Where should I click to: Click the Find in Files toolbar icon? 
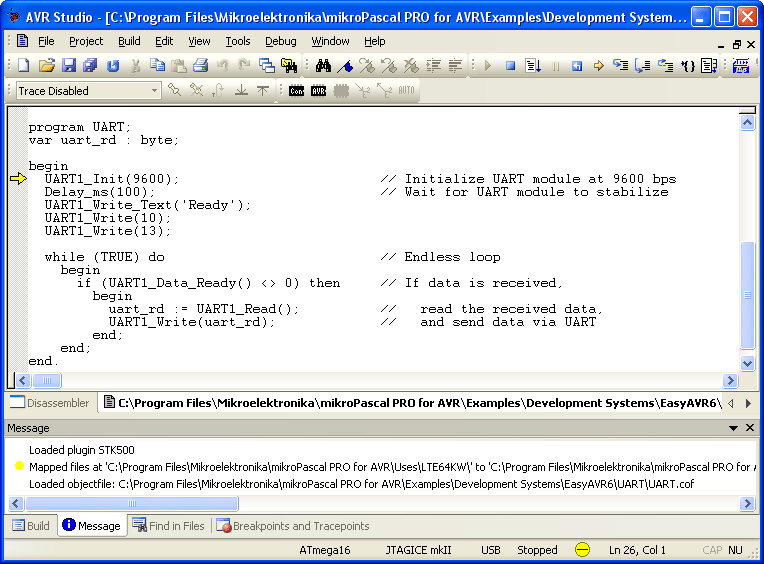[289, 65]
